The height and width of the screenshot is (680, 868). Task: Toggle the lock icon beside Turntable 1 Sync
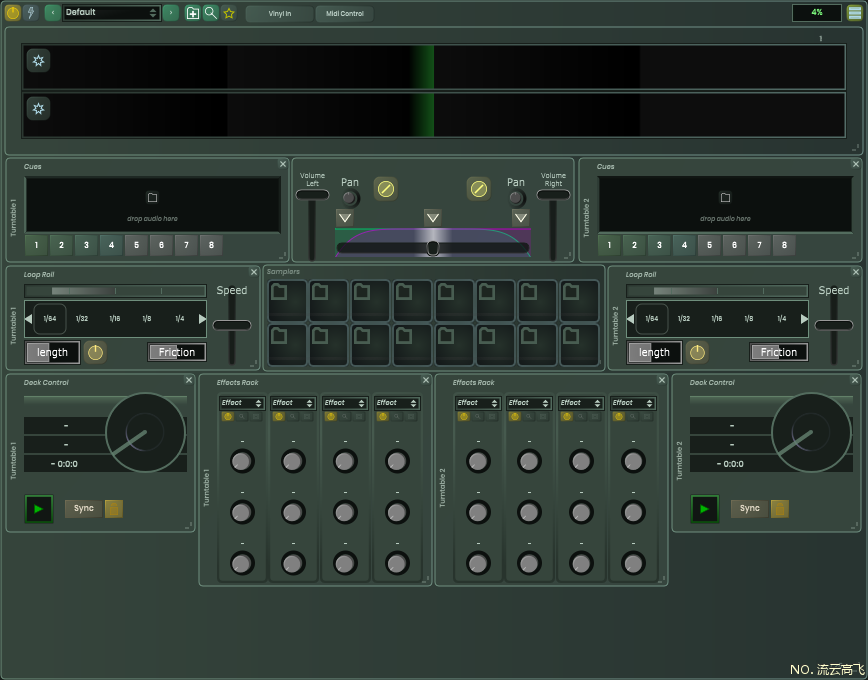(113, 509)
